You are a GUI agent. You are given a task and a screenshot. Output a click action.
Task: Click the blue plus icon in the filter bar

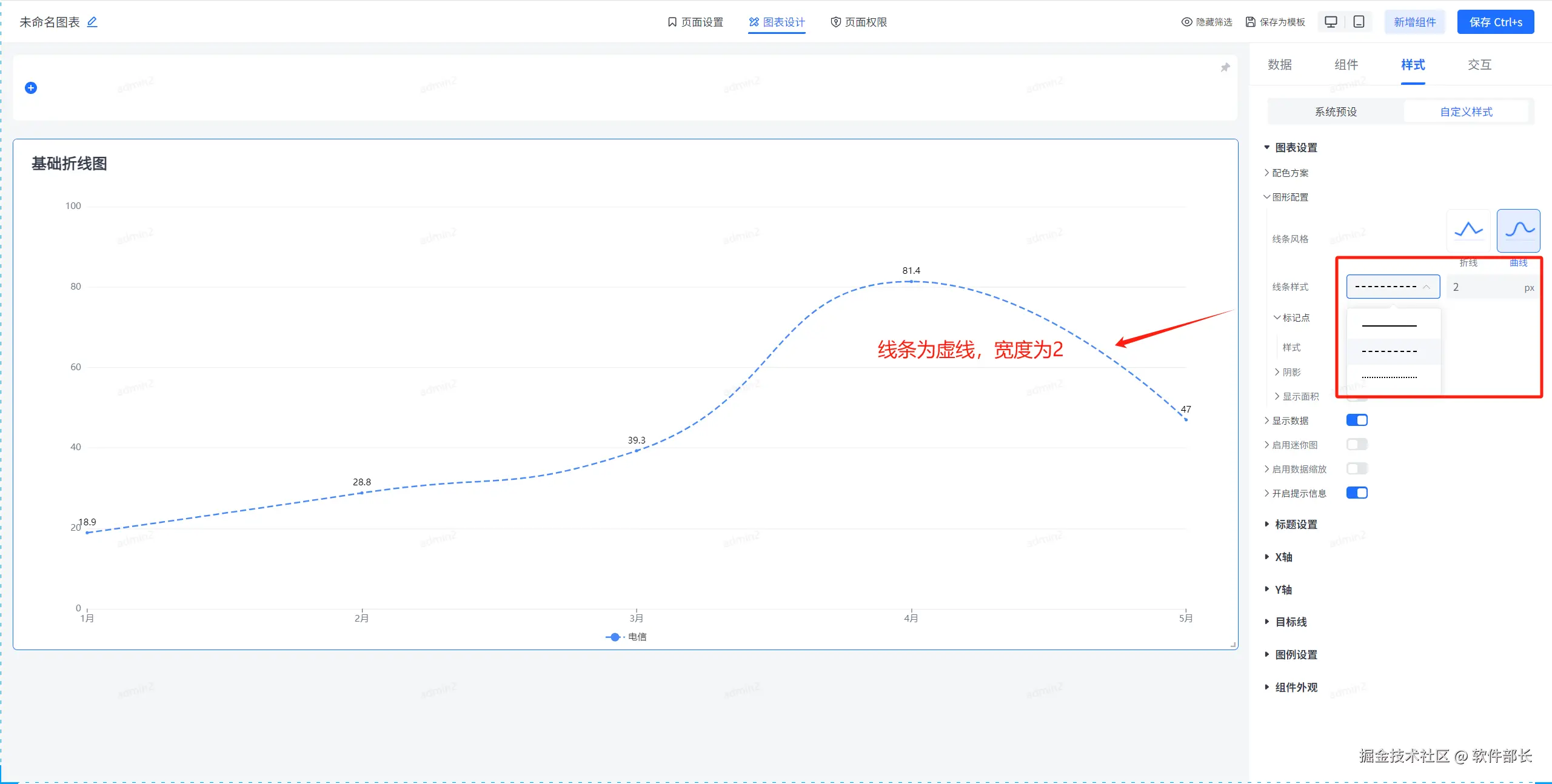tap(31, 88)
